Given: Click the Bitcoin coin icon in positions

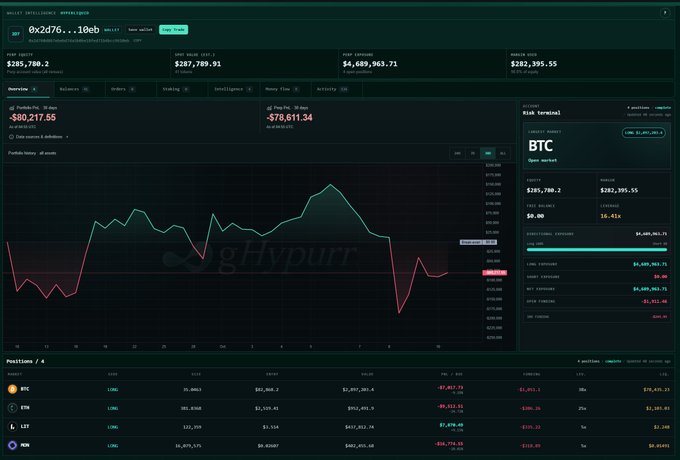Looking at the screenshot, I should point(12,389).
